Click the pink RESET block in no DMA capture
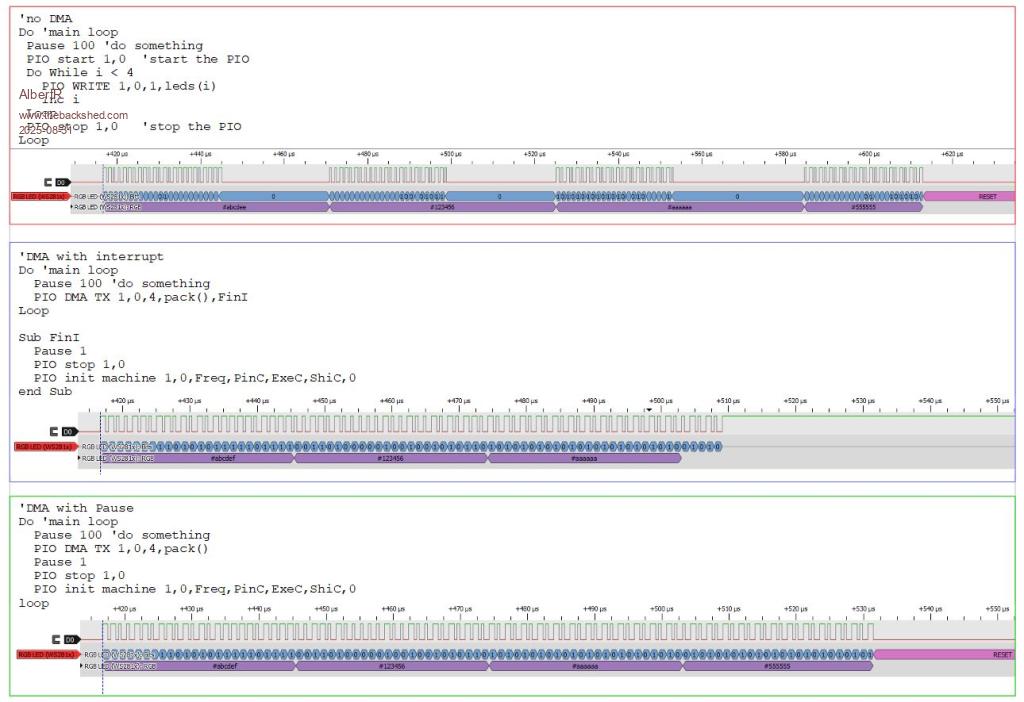 pos(968,197)
